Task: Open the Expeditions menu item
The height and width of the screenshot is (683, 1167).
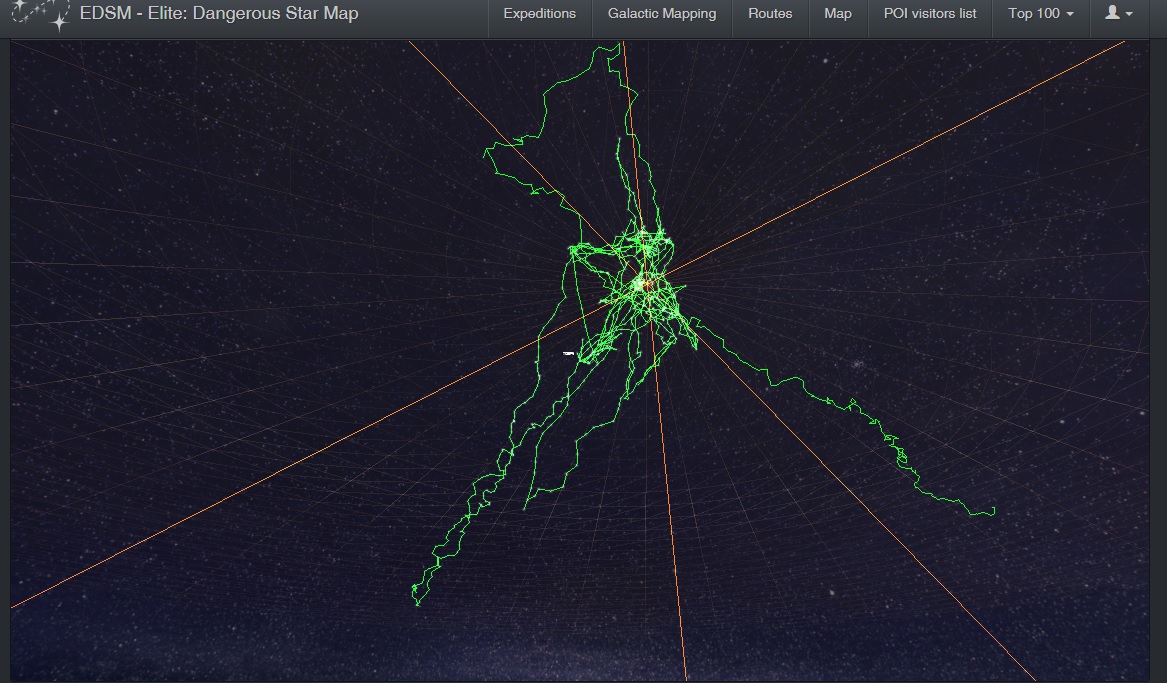Action: [540, 13]
